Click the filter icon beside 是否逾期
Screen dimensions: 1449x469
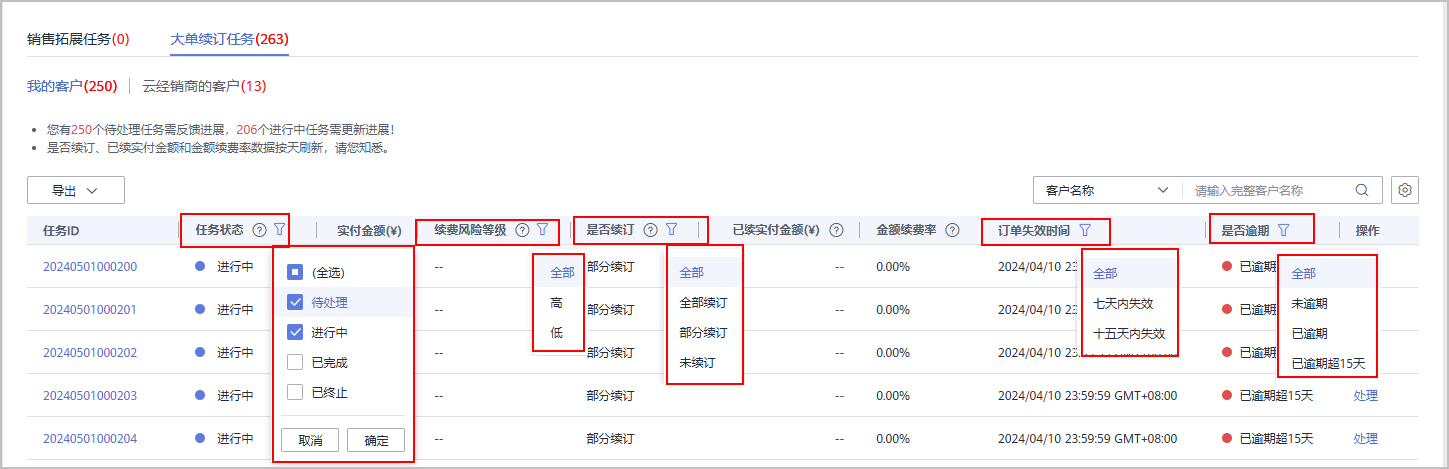tap(1284, 231)
